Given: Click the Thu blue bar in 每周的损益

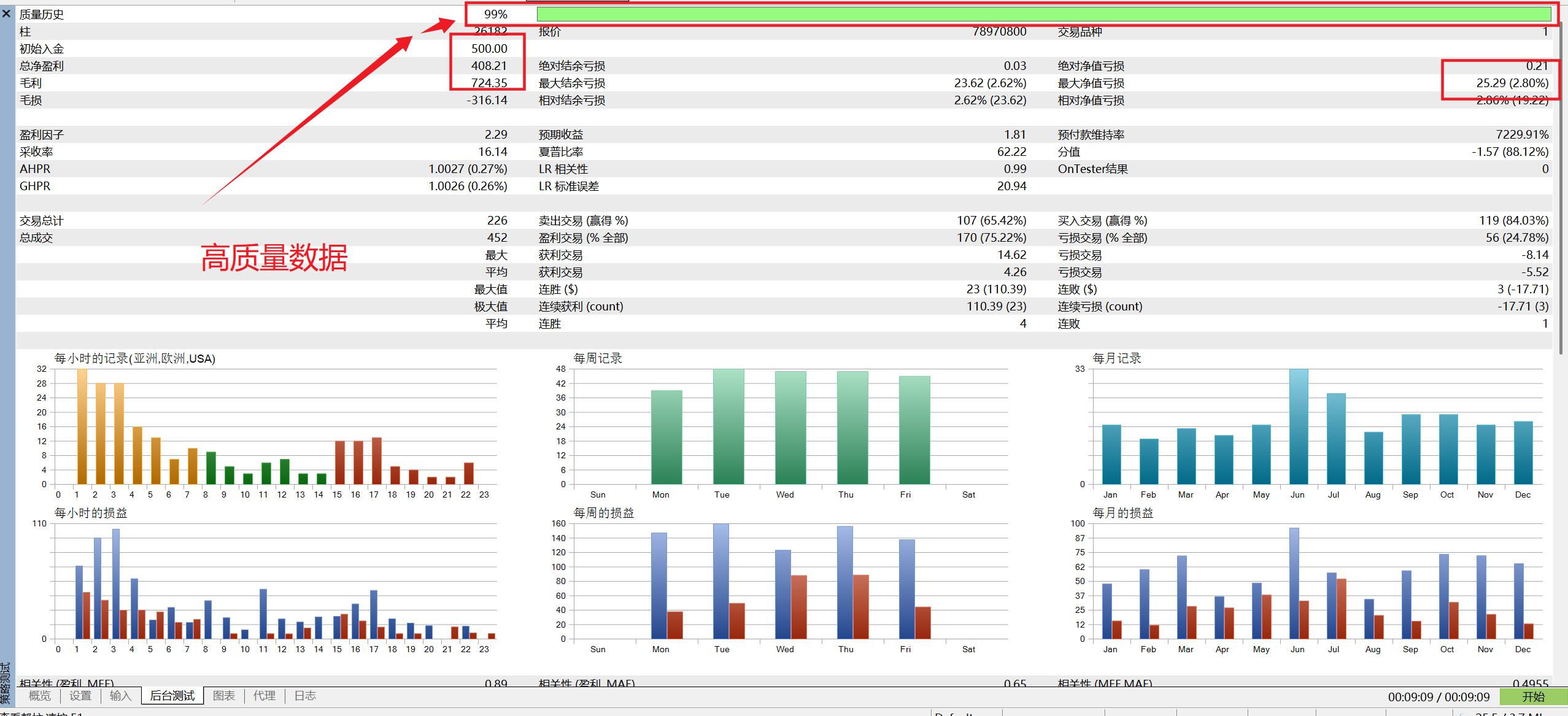Looking at the screenshot, I should 844,582.
